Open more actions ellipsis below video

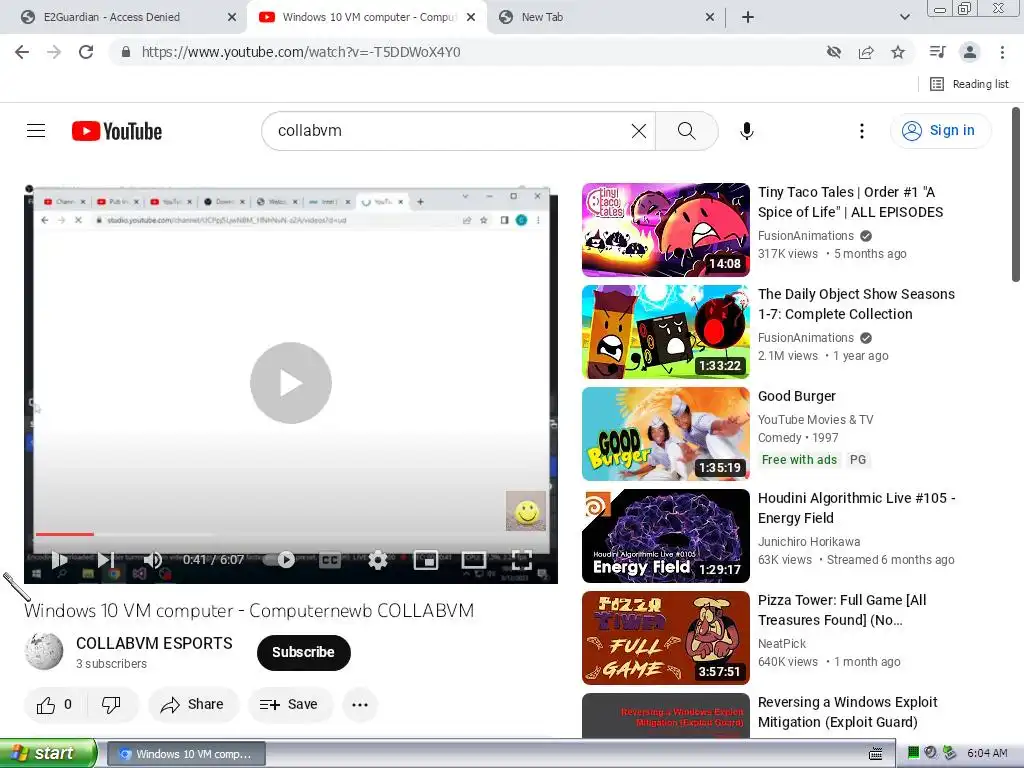pos(360,705)
